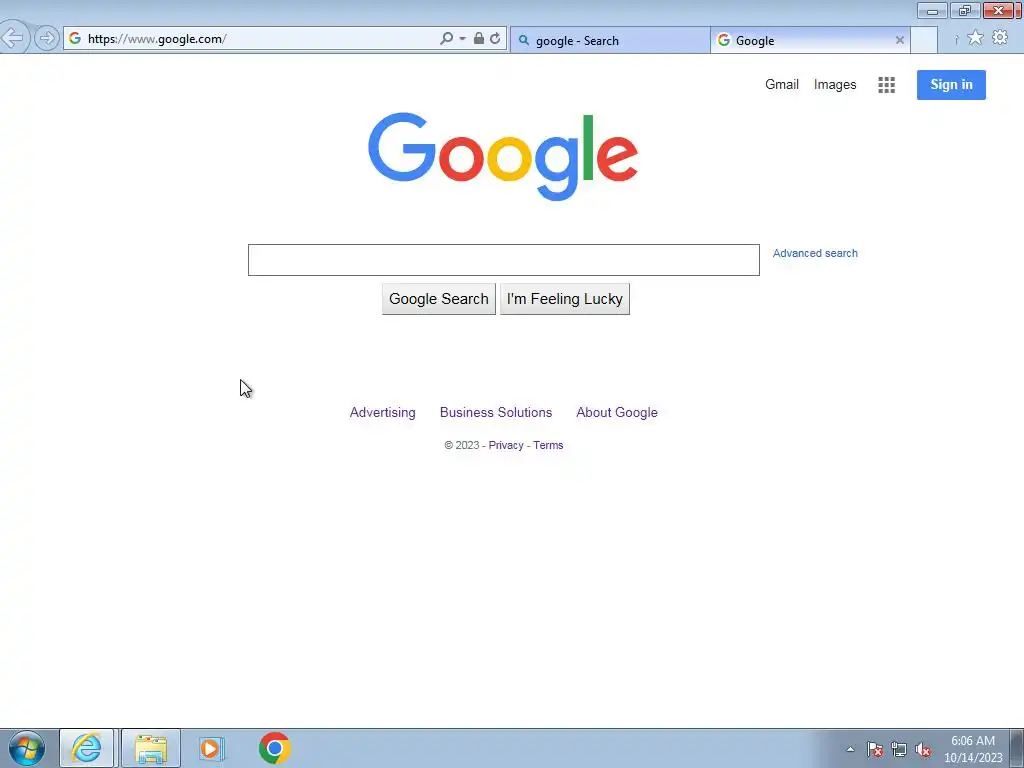
Task: Click the Sign in button
Action: point(951,85)
